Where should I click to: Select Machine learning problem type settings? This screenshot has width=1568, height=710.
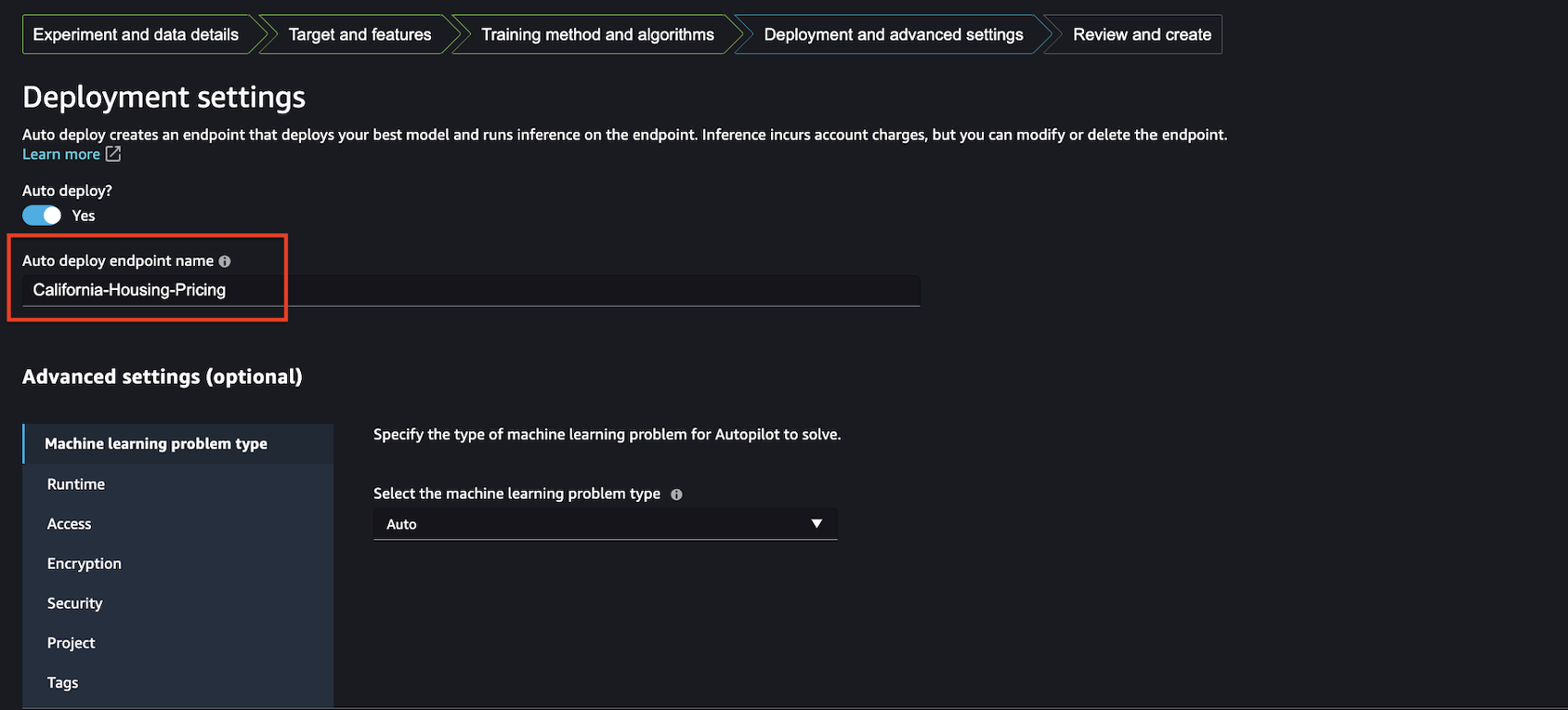point(156,444)
